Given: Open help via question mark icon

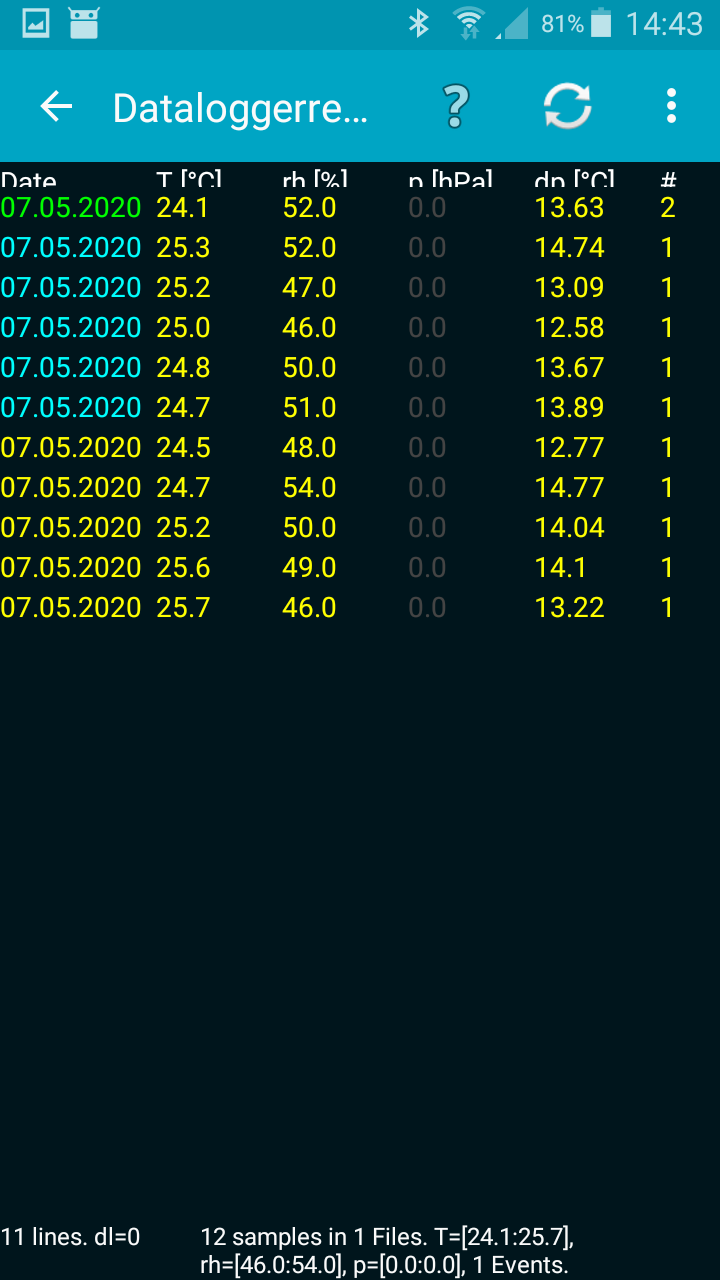Looking at the screenshot, I should pos(455,106).
